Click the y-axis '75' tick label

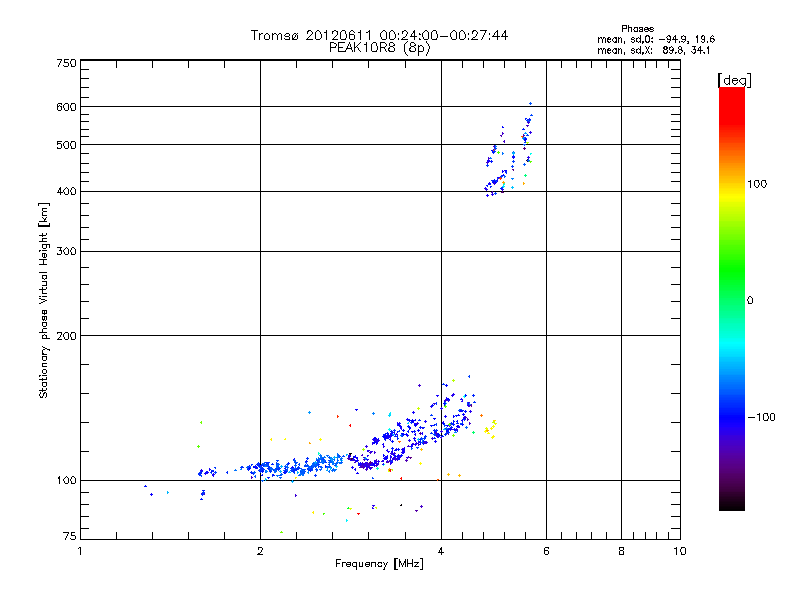[70, 536]
